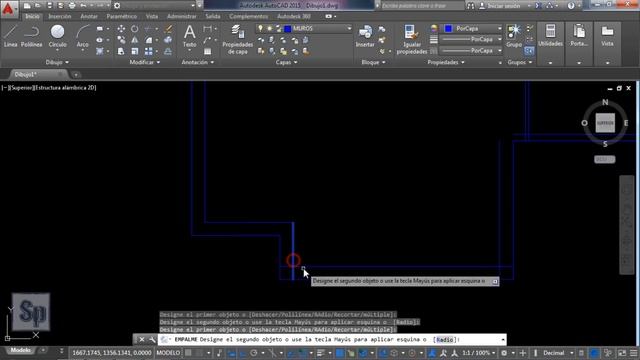640x360 pixels.
Task: Toggle MUROS layer freeze sun icon
Action: pos(269,29)
